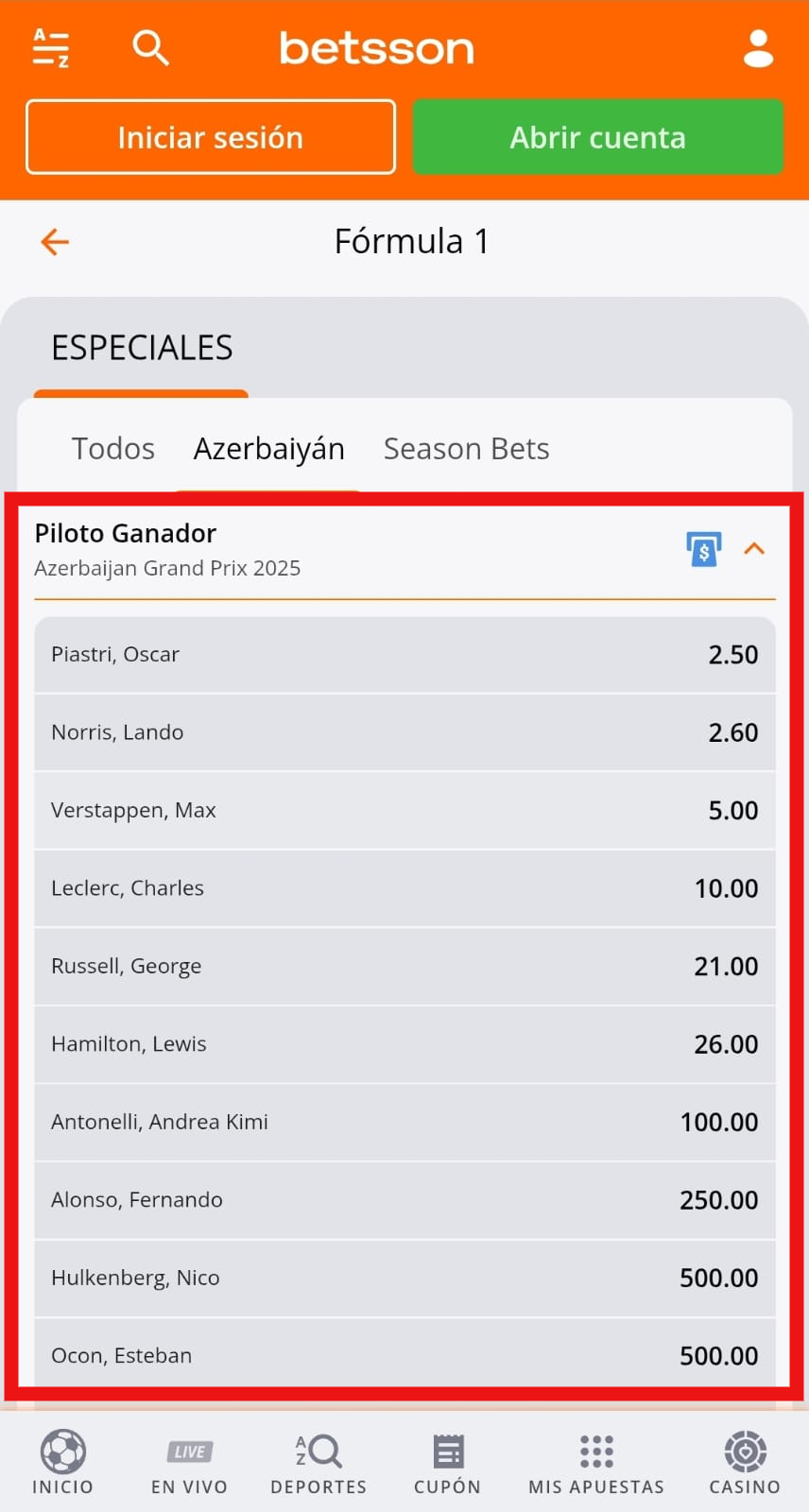Tap the search magnifier icon in header
The image size is (809, 1512).
coord(150,47)
